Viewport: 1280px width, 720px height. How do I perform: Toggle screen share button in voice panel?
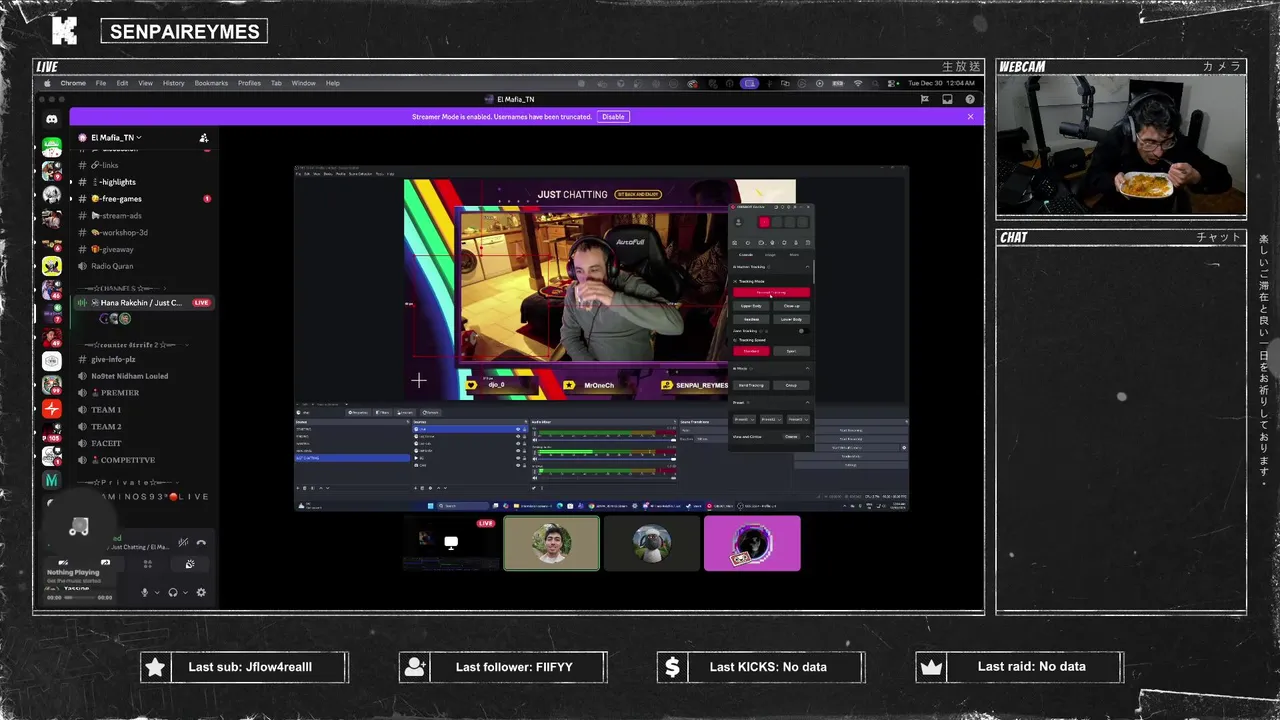(105, 564)
